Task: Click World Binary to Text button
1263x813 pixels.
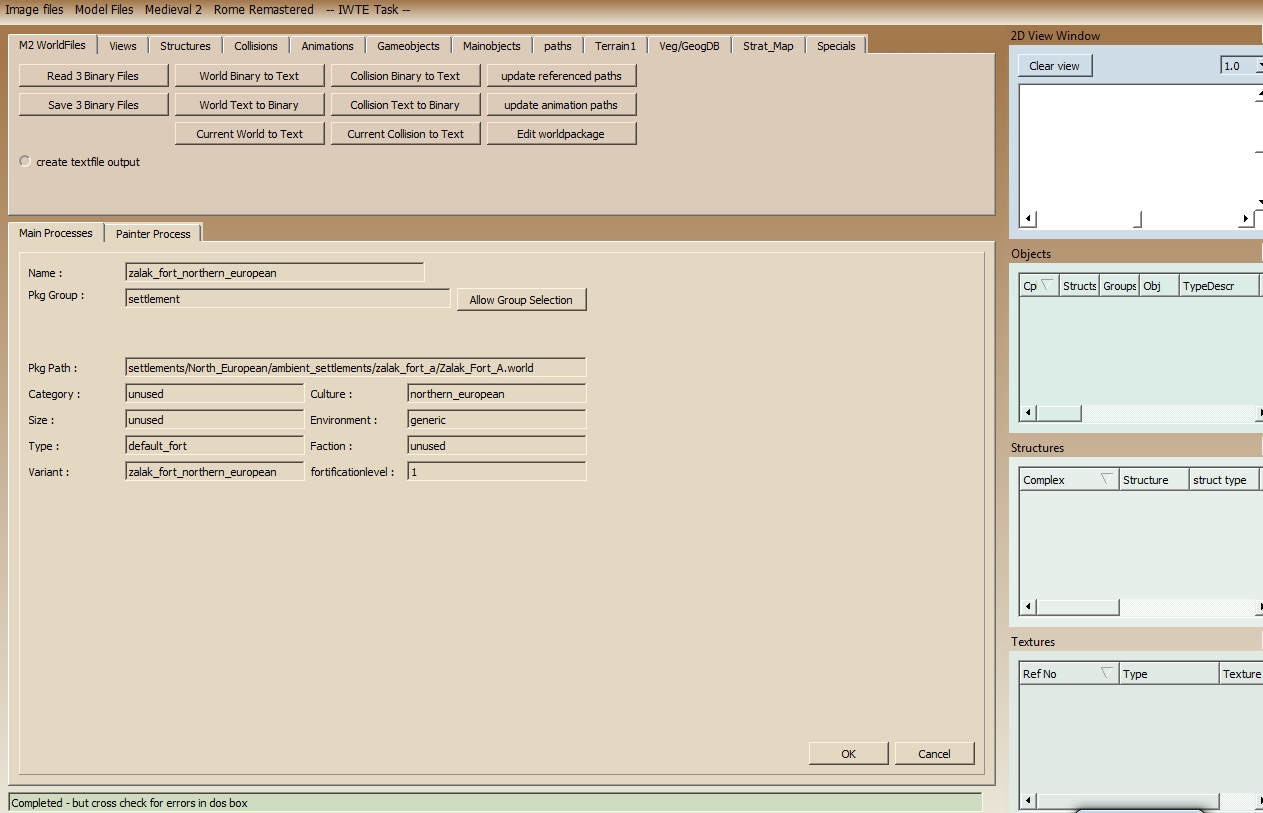Action: point(249,76)
